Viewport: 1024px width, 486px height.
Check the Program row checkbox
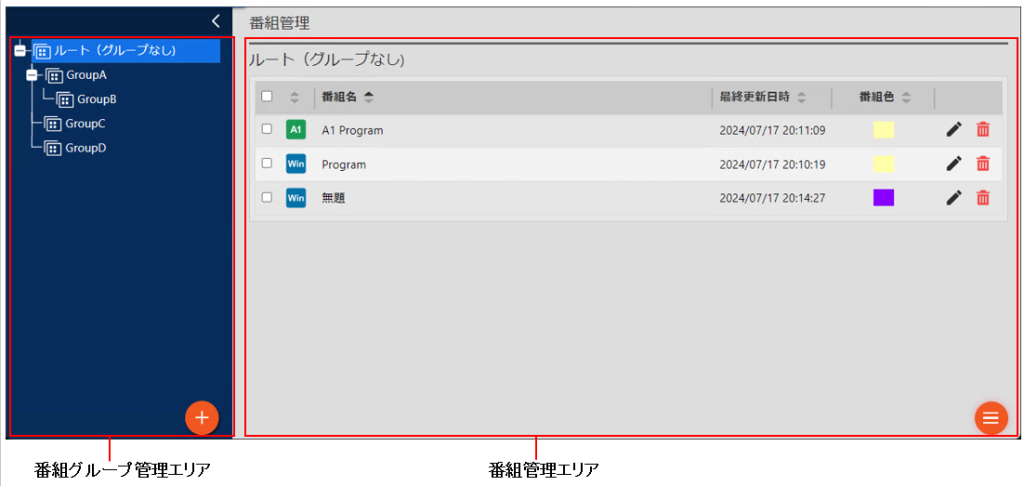click(266, 163)
